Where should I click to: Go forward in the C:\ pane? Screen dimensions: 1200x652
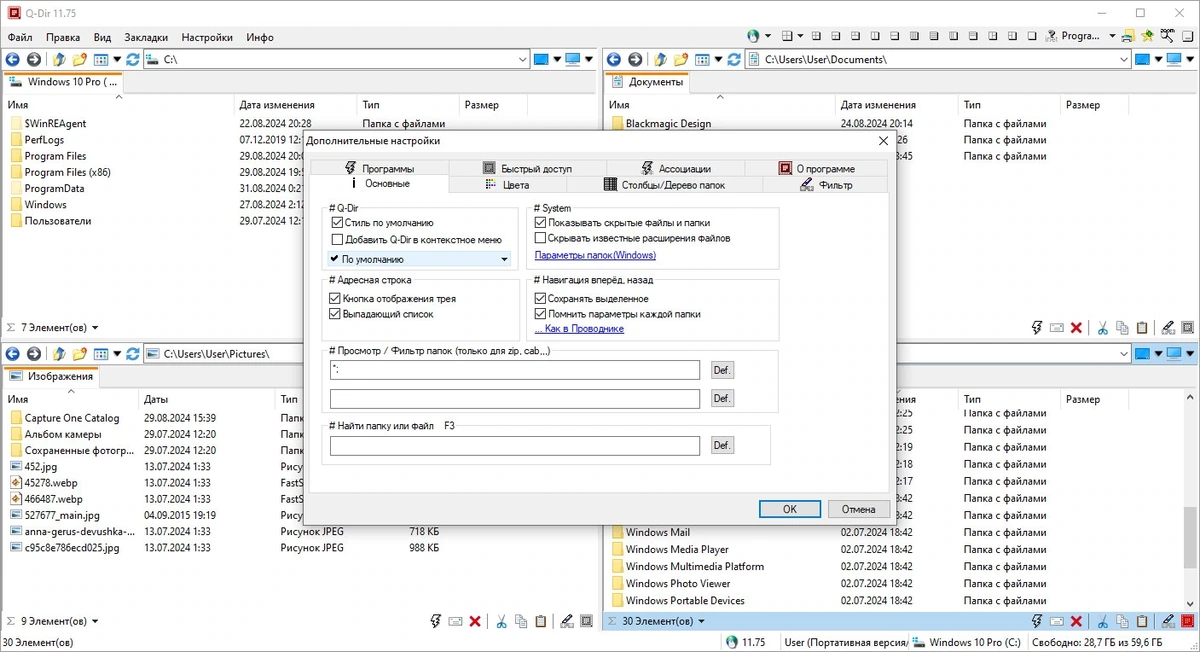pos(33,60)
